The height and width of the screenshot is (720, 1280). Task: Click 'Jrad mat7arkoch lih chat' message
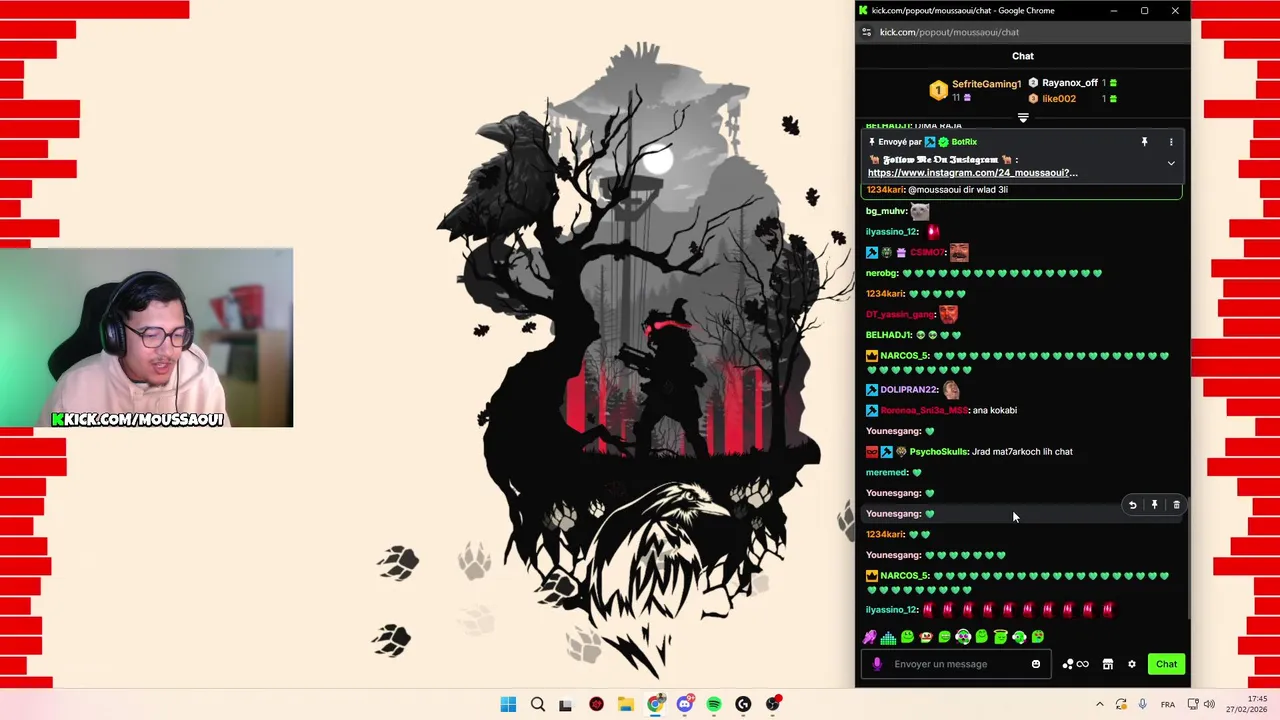[1022, 452]
